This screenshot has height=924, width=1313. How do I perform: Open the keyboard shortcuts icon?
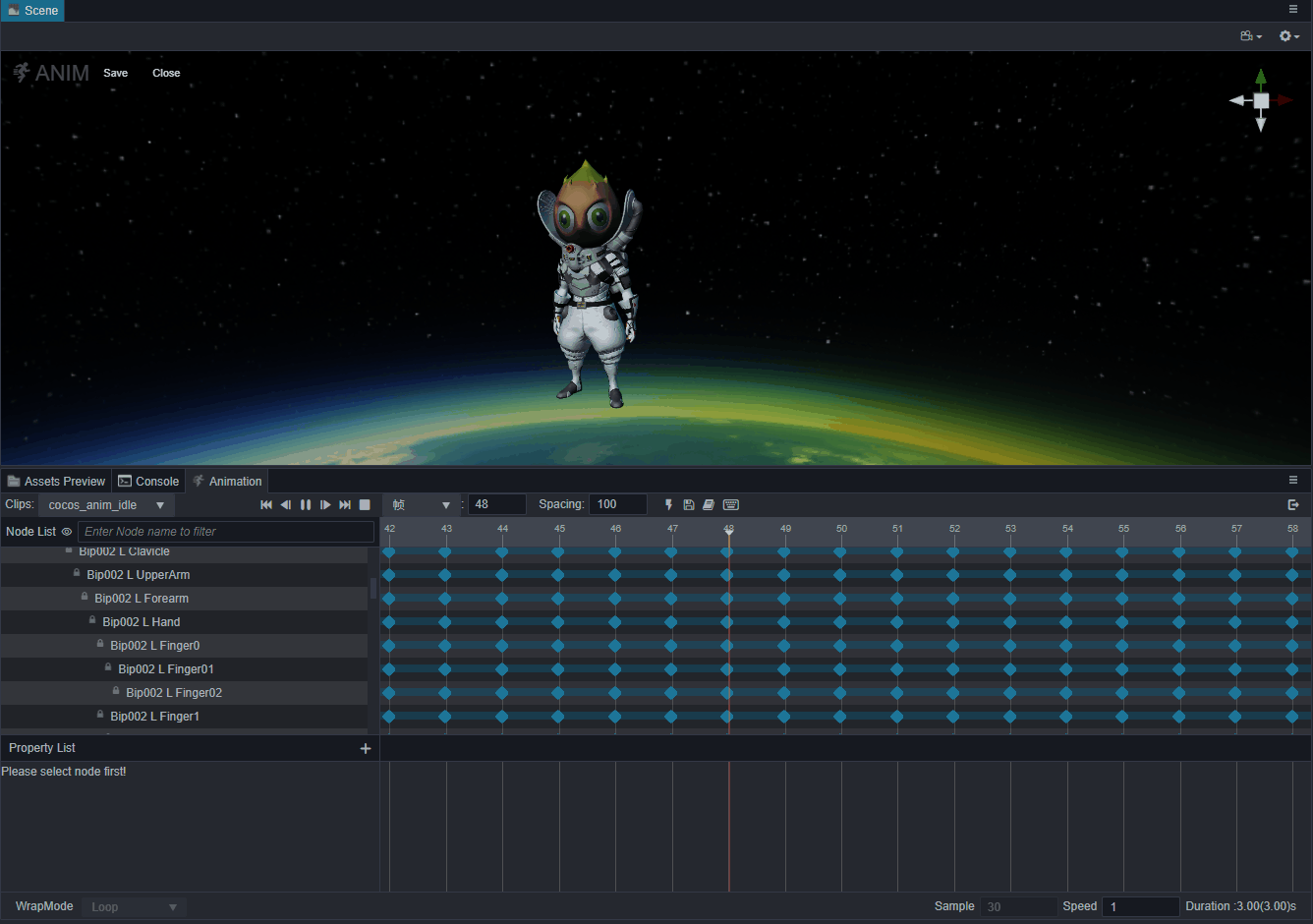pos(731,504)
